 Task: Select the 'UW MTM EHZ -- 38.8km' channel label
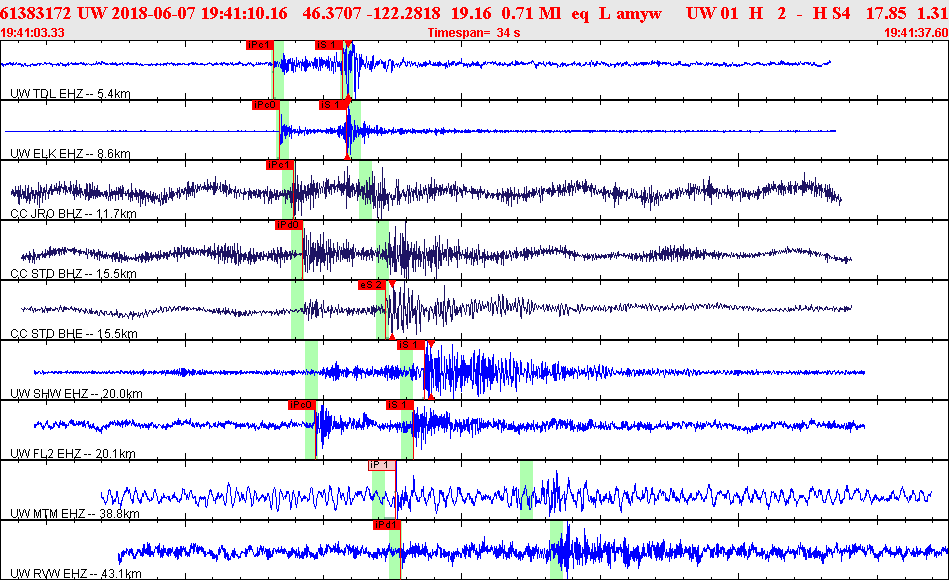(x=75, y=513)
